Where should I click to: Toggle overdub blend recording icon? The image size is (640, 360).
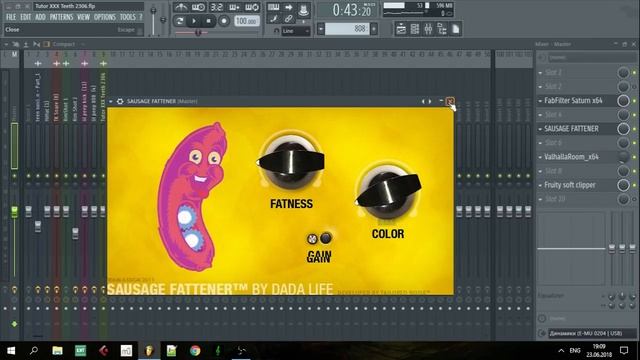coord(234,7)
